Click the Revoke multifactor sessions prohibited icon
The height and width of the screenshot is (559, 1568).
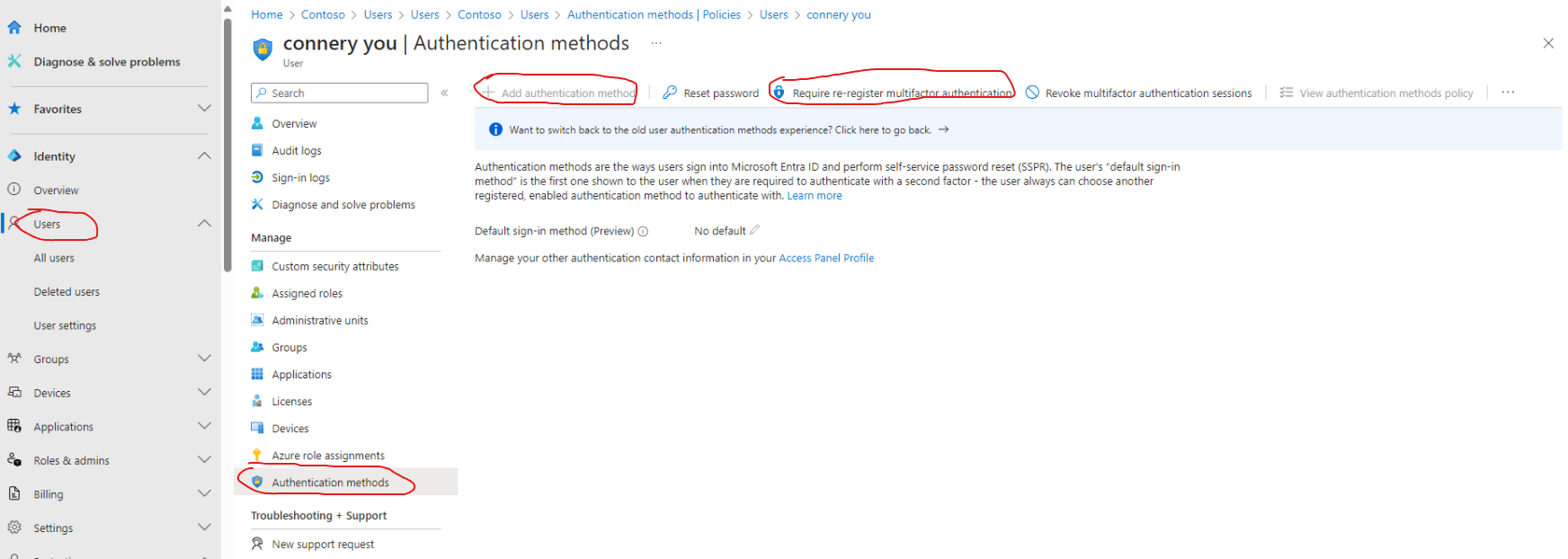(x=1032, y=93)
